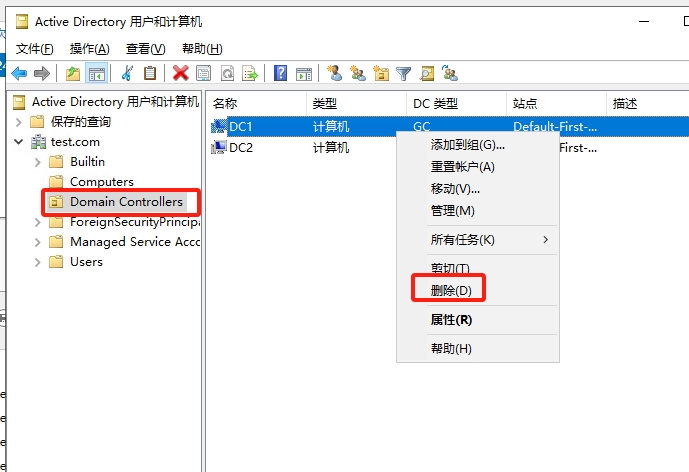Minimize the Active Directory window
Screen dimensions: 689x472
pyautogui.click(x=644, y=22)
